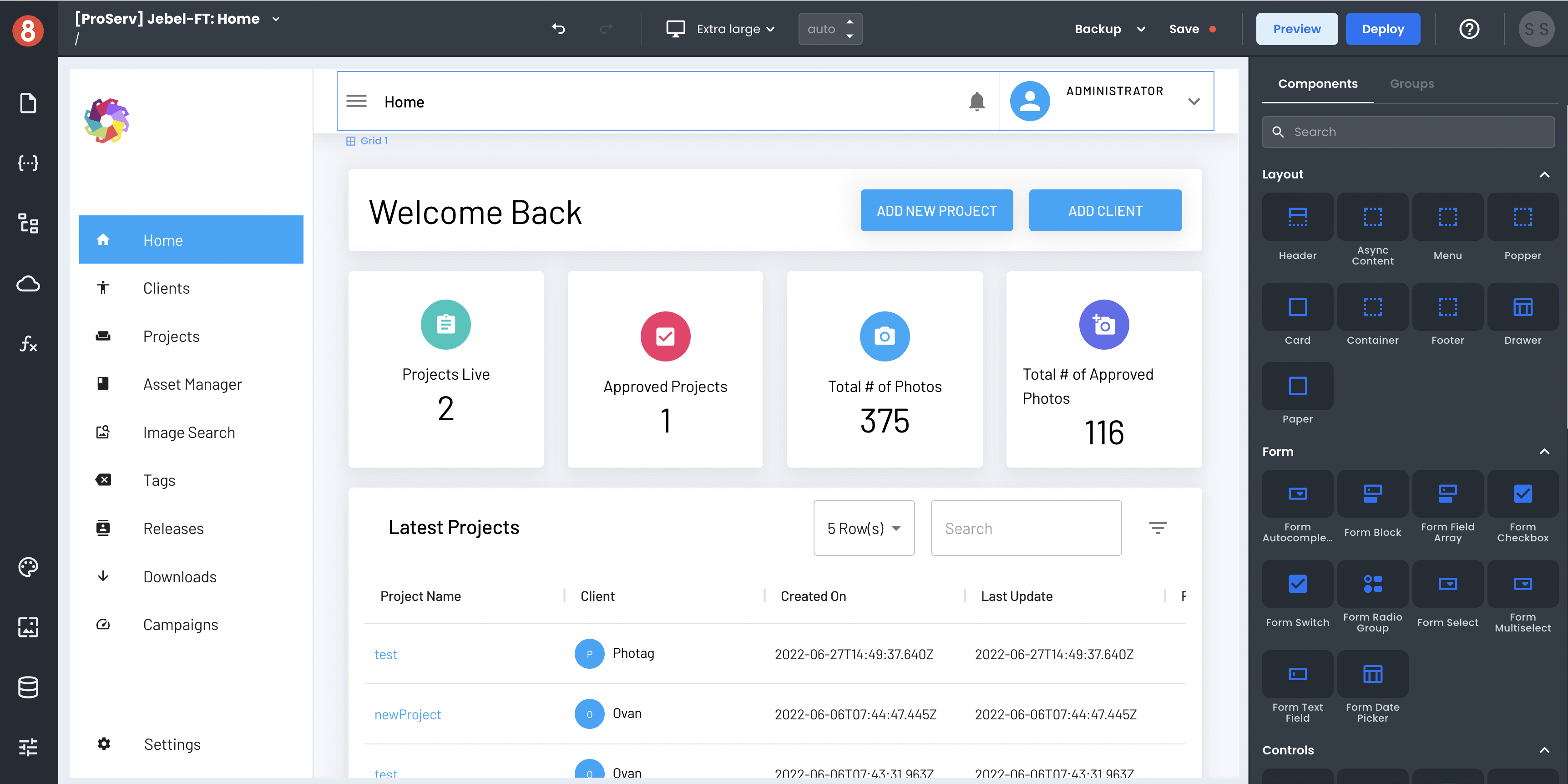The width and height of the screenshot is (1568, 784).
Task: Click the ADD NEW PROJECT button
Action: pyautogui.click(x=937, y=210)
